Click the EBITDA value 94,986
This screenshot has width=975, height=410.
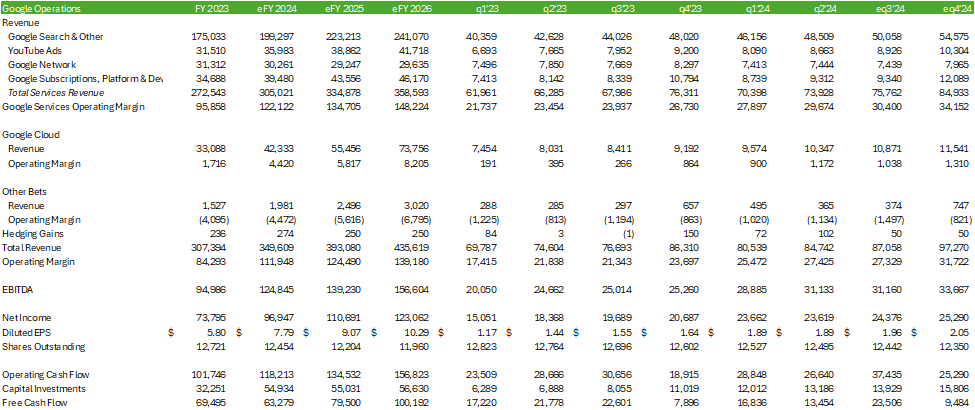tap(210, 290)
